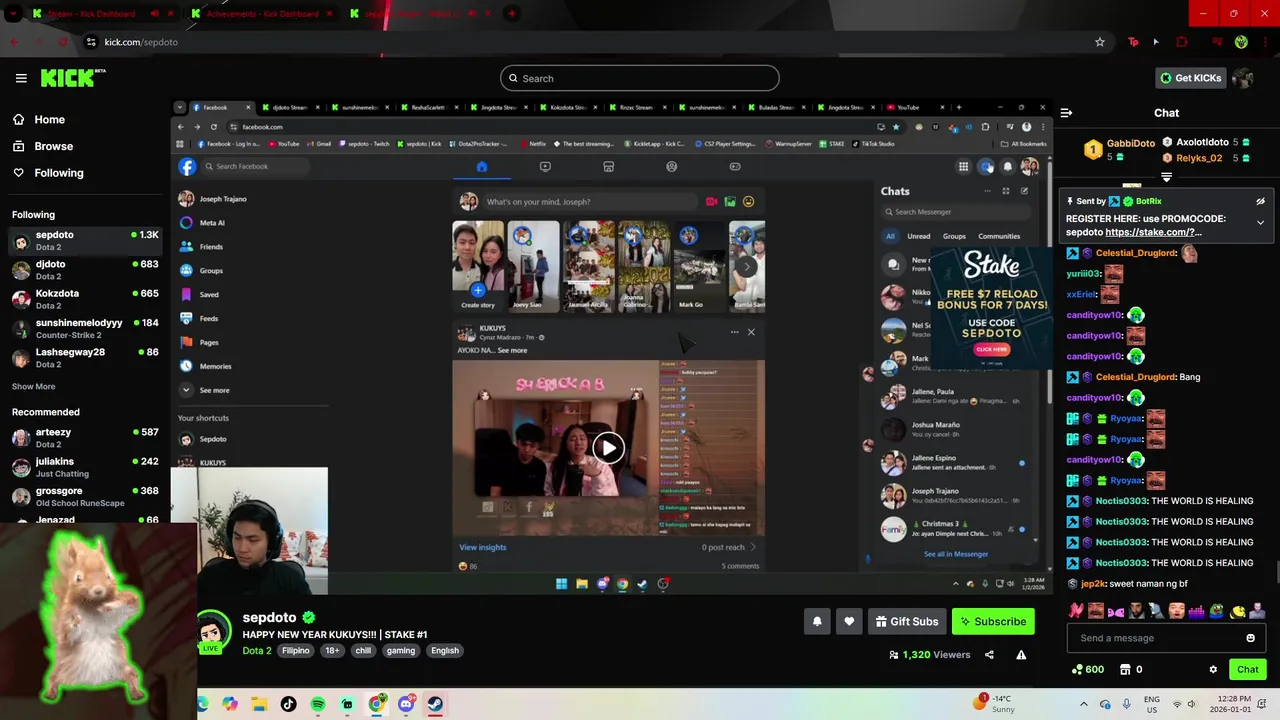
Task: Click the gaming tag
Action: tap(401, 650)
